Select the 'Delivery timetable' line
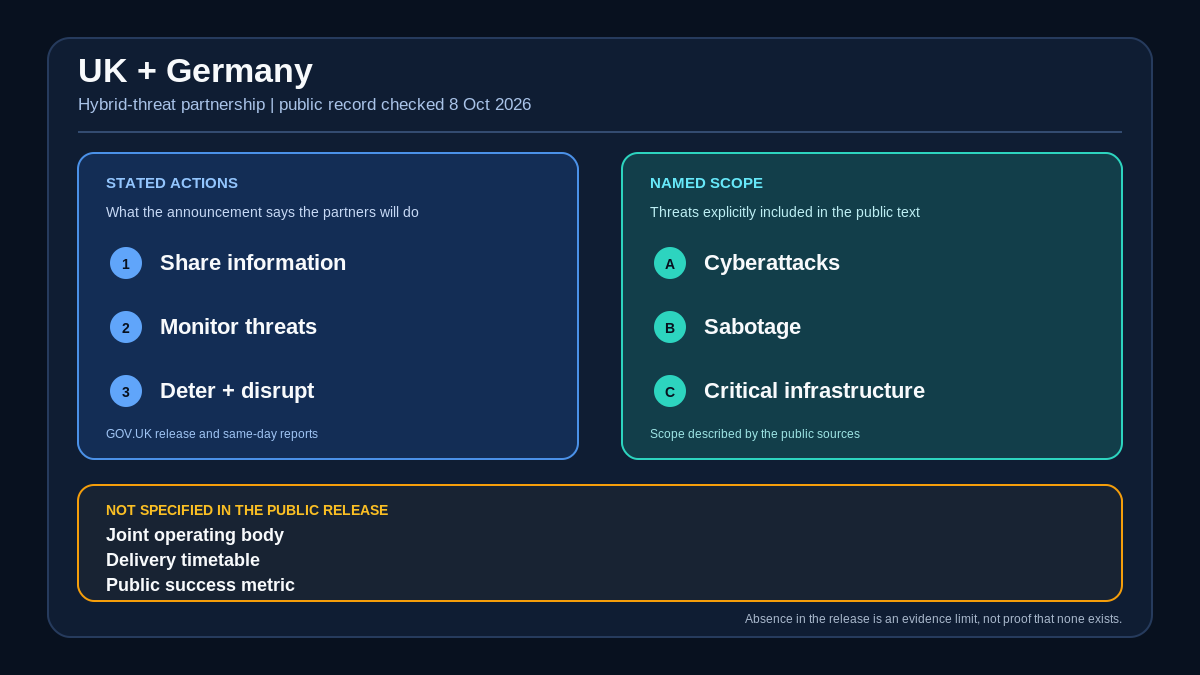 pos(183,560)
